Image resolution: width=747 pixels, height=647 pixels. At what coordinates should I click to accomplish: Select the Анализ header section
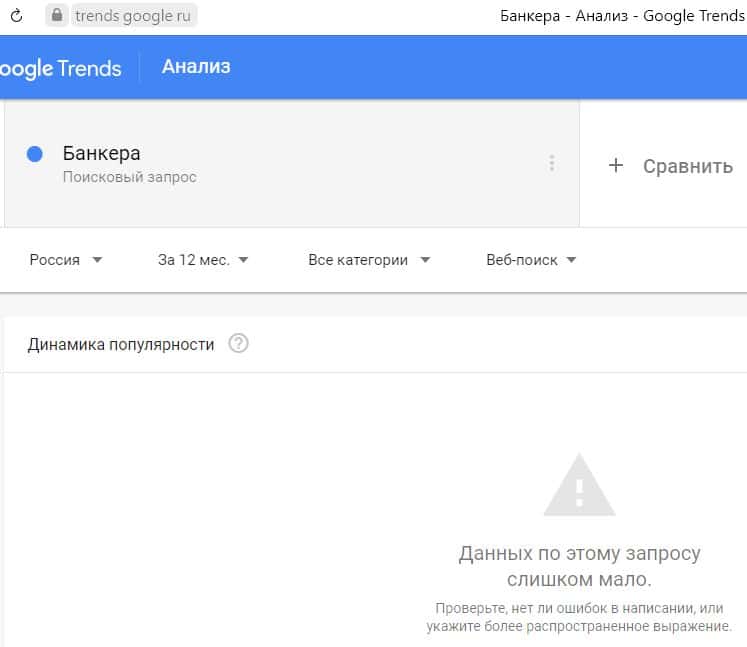point(196,67)
